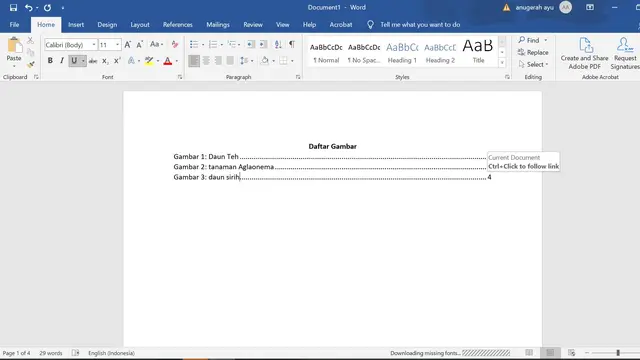Viewport: 640px width, 360px height.
Task: Decrease the paragraph indent
Action: pyautogui.click(x=251, y=44)
